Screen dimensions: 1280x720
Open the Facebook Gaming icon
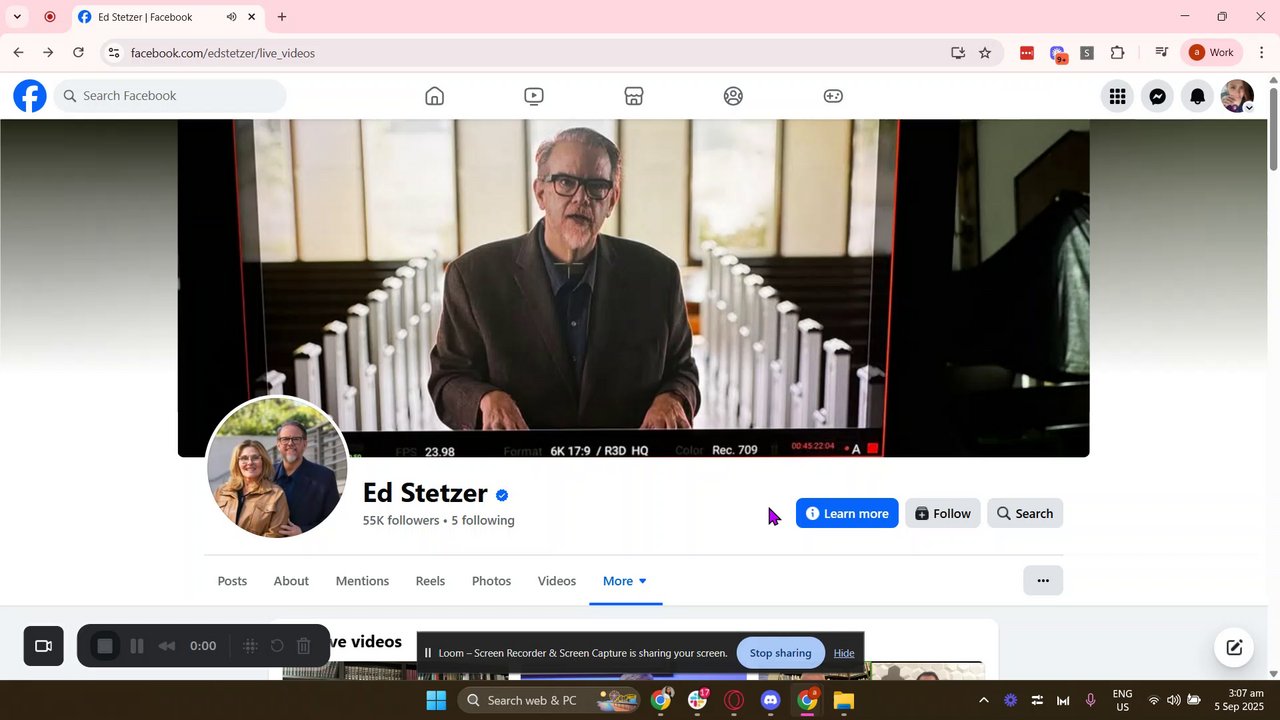pos(833,96)
